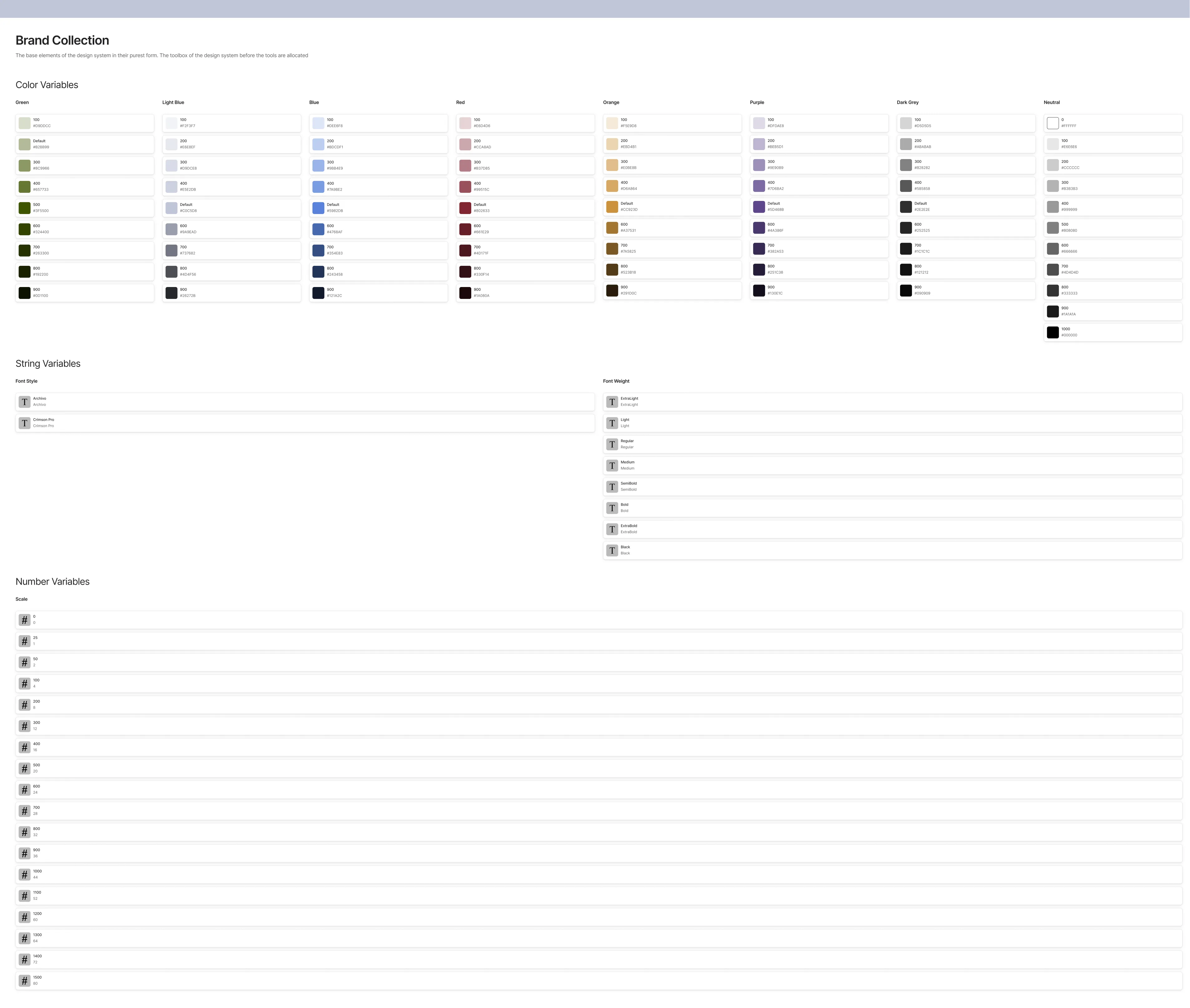Select the hash icon for Scale 50

pos(25,662)
